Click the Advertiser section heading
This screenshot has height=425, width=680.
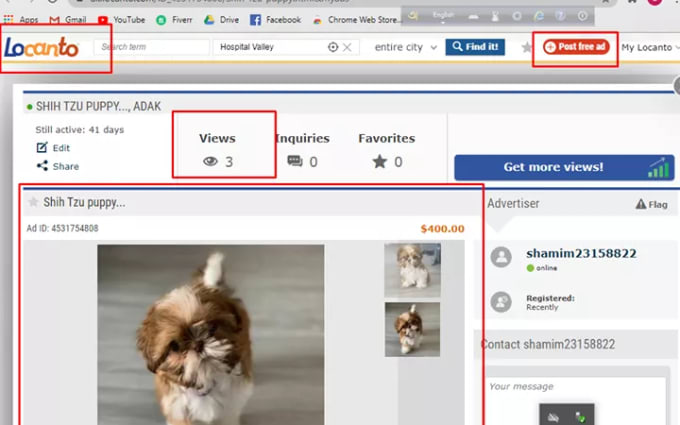pyautogui.click(x=513, y=203)
